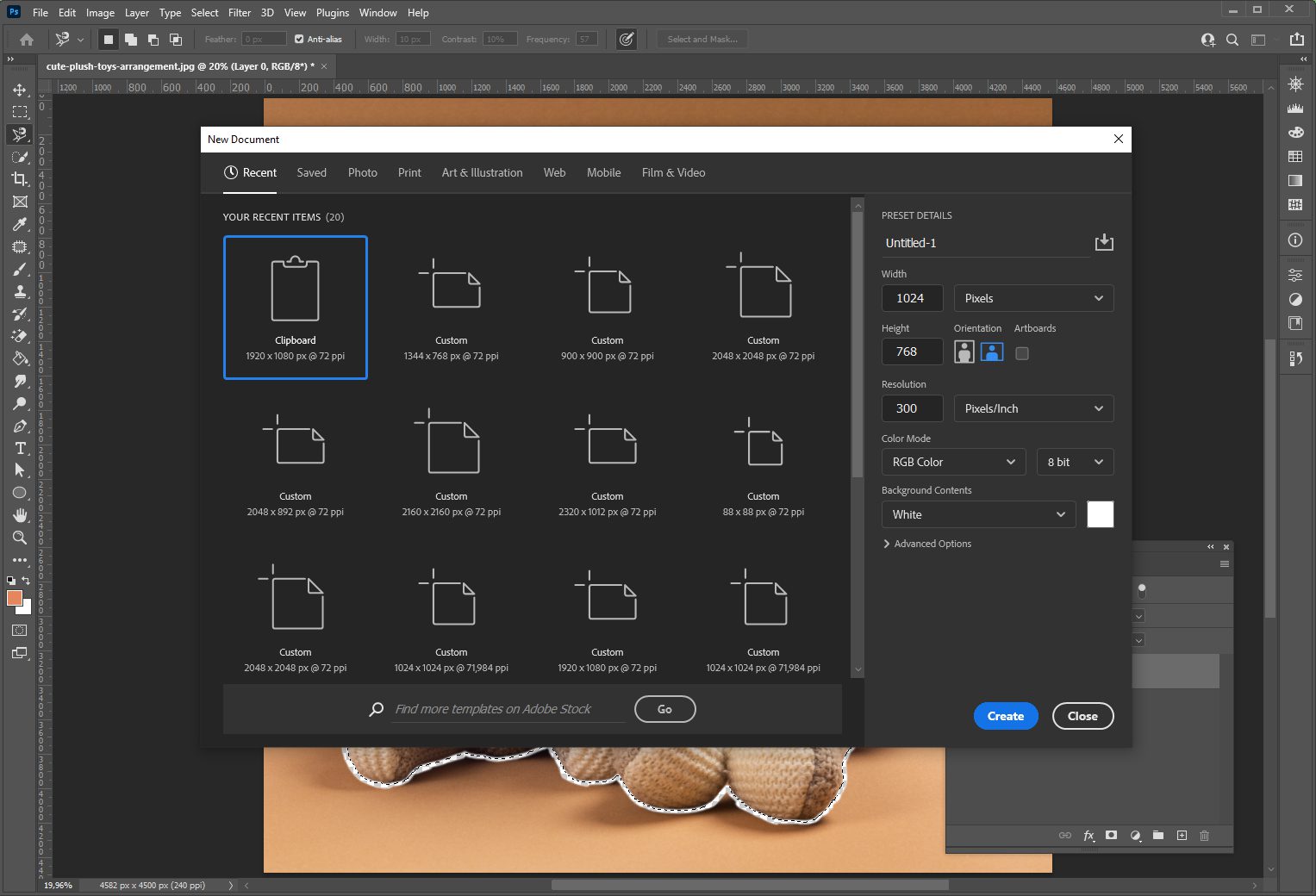Screen dimensions: 1316x896
Task: Click the Create button
Action: pos(1006,716)
